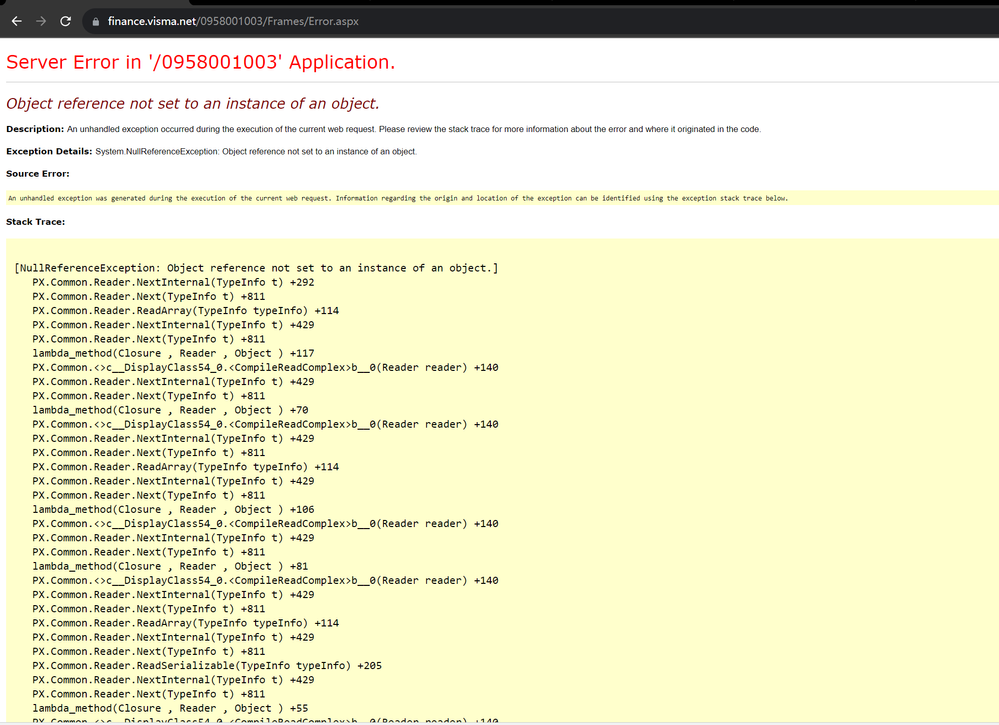
Task: Click the italic 'Object reference not set' subheading
Action: 192,103
